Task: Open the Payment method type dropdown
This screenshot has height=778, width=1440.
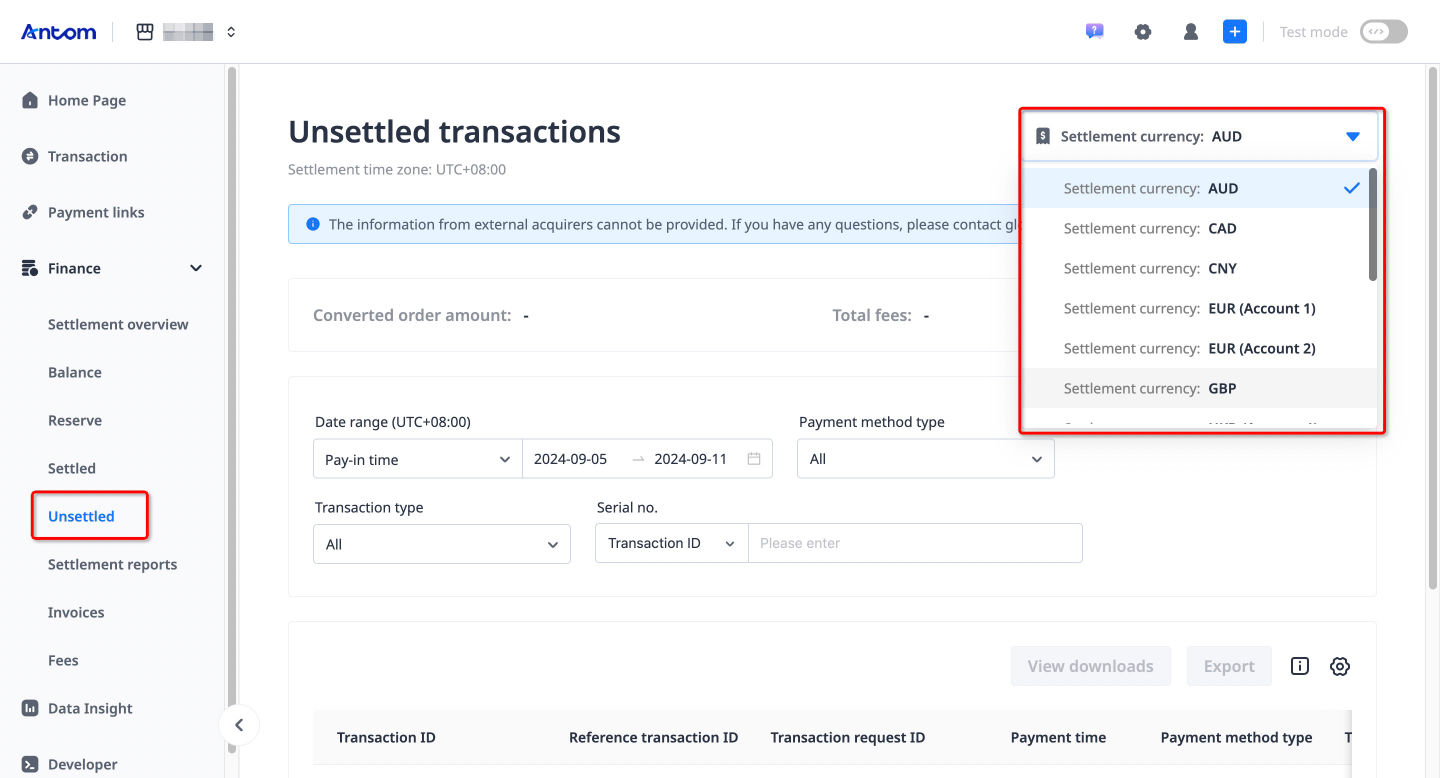Action: 925,458
